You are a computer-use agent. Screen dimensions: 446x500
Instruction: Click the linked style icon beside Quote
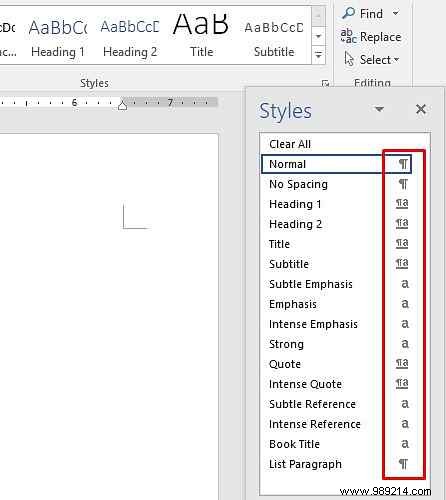pyautogui.click(x=402, y=363)
